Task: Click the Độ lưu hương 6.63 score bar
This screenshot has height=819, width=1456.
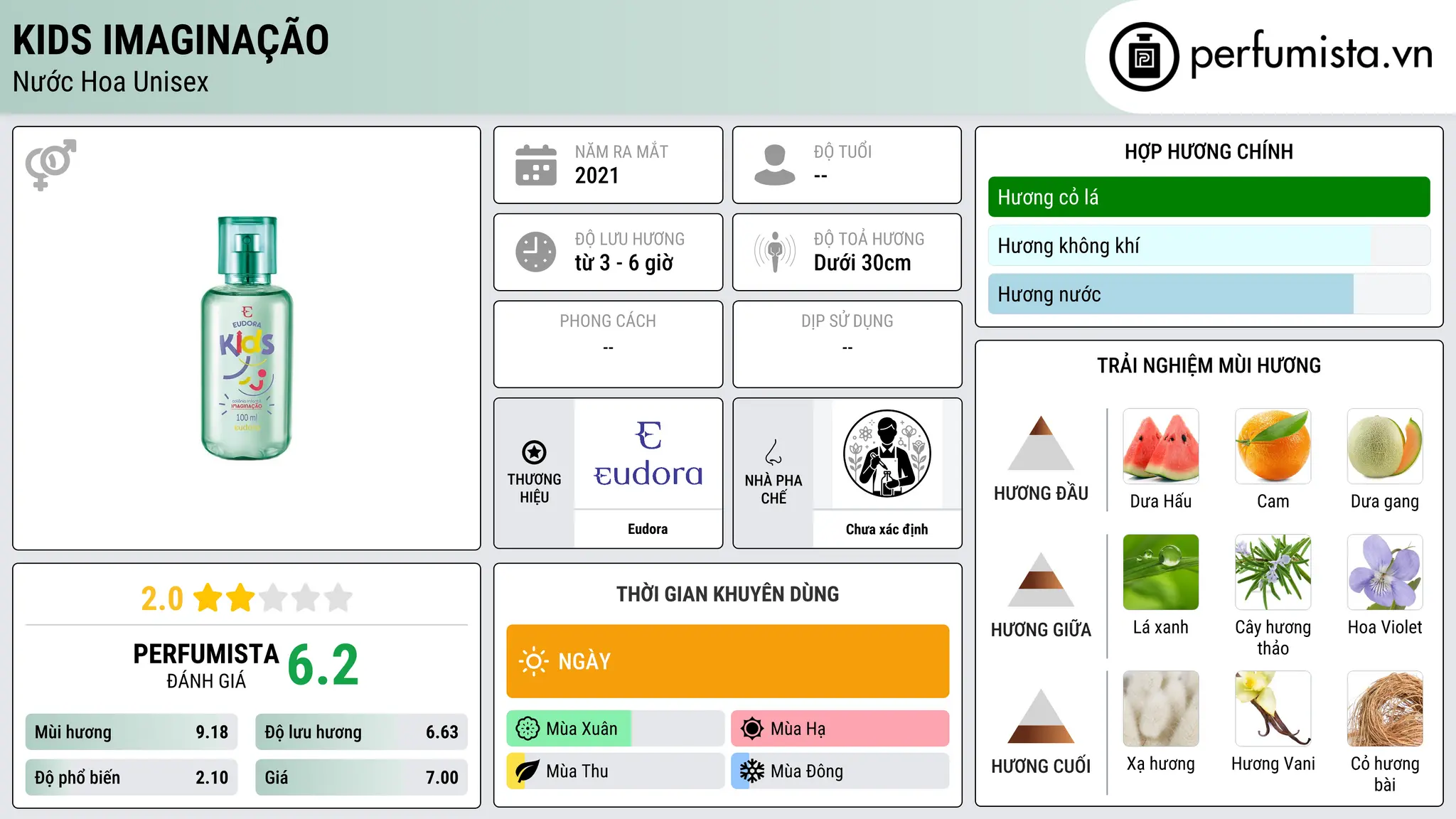Action: pyautogui.click(x=361, y=732)
